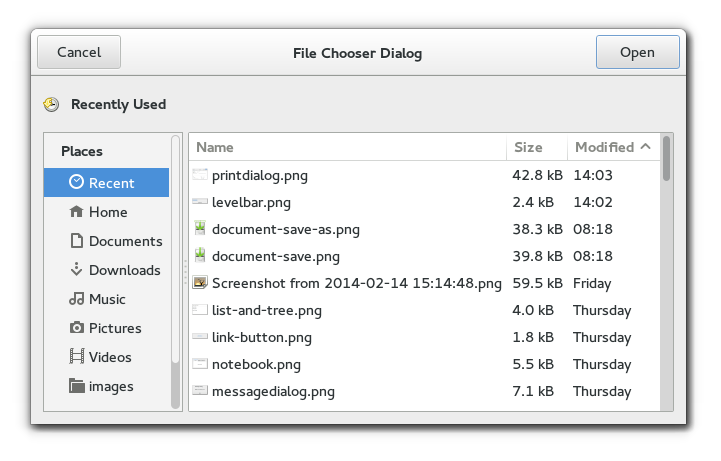Click the Documents icon in sidebar
This screenshot has width=721, height=461.
(76, 241)
